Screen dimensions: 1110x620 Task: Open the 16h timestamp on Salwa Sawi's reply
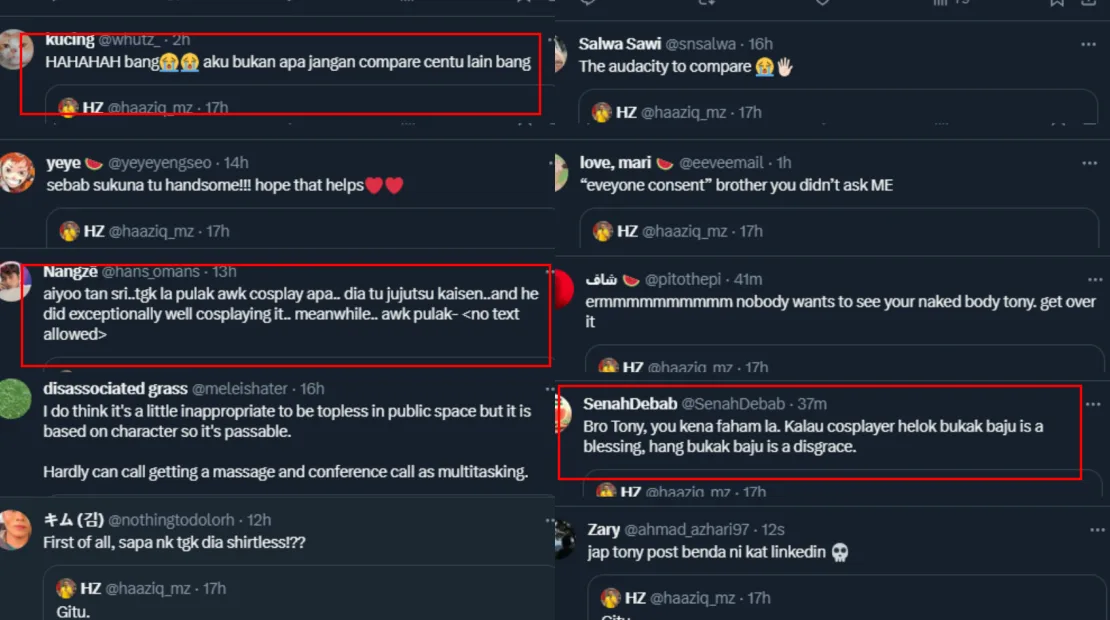[x=760, y=44]
